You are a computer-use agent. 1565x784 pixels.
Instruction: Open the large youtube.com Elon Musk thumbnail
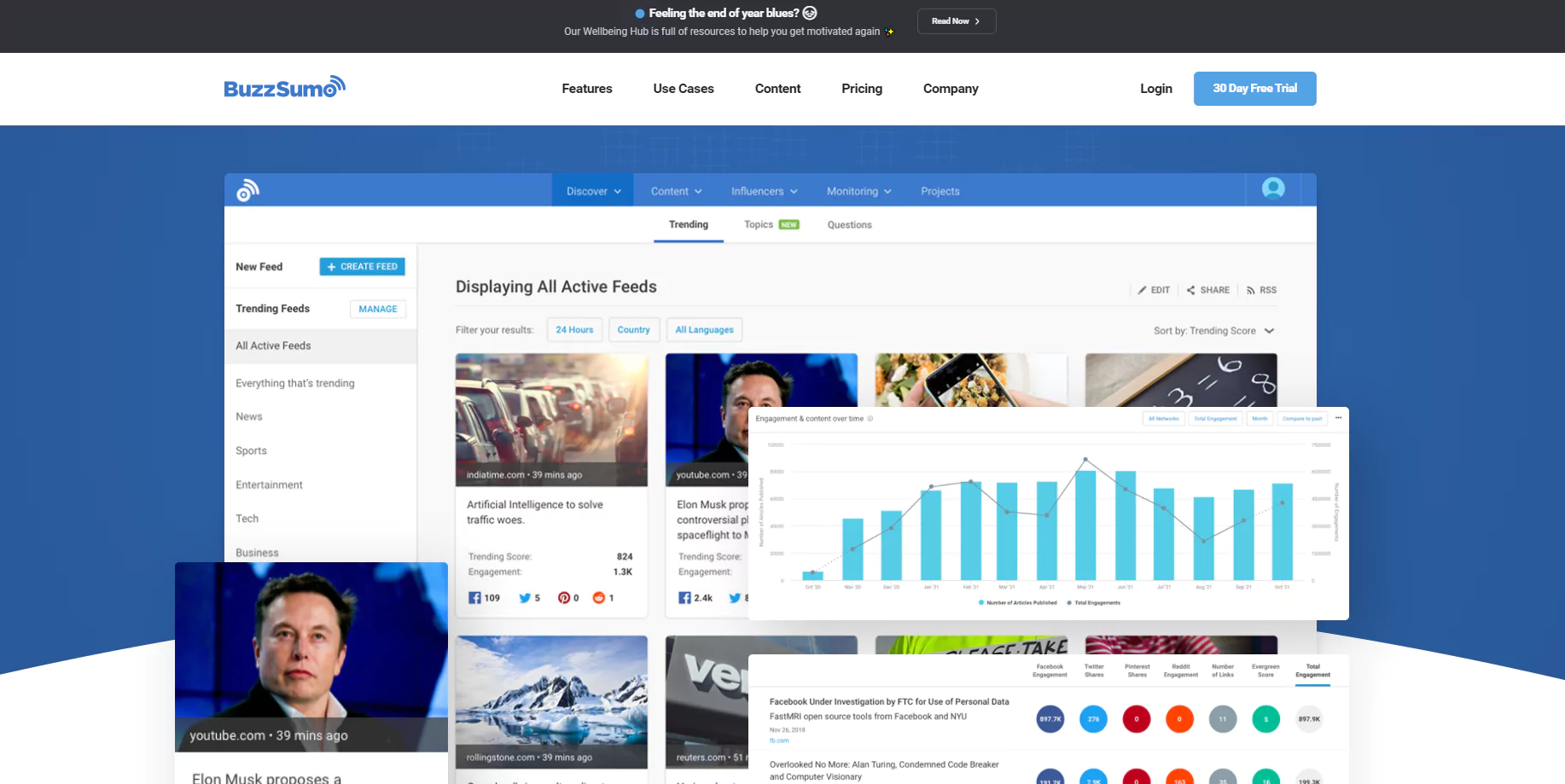[x=311, y=657]
